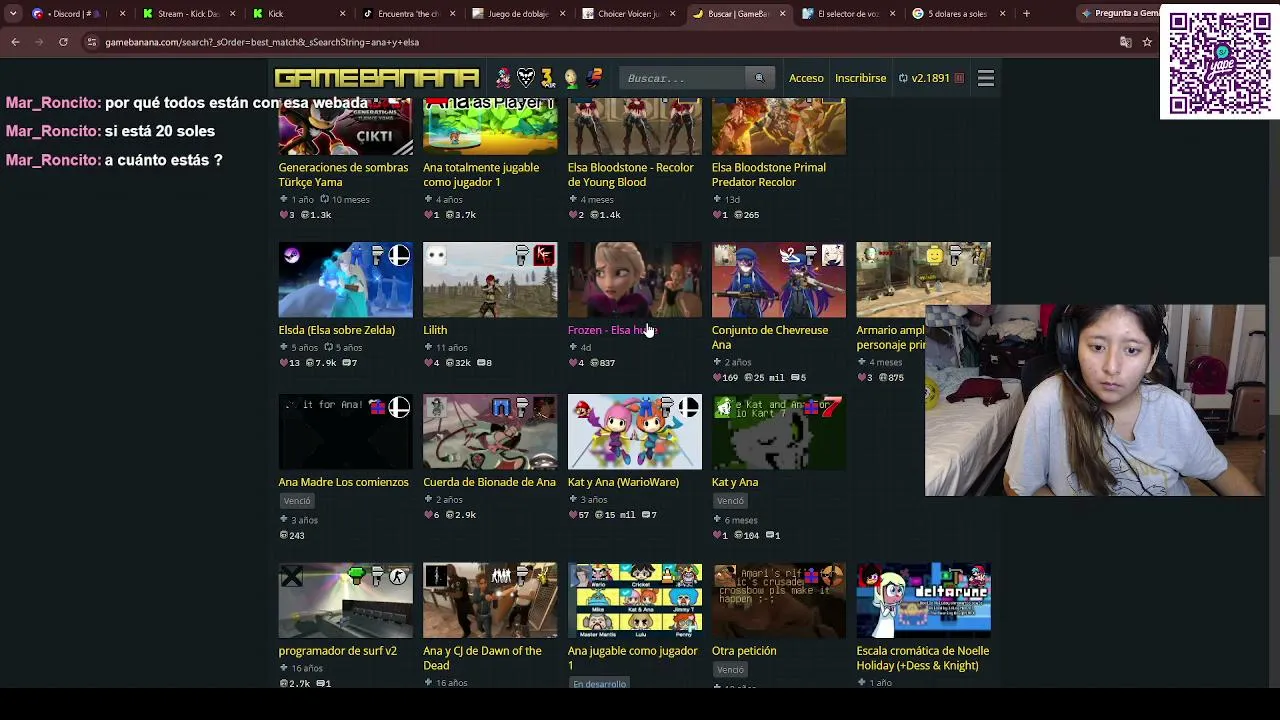1280x720 pixels.
Task: Open Escala cromática de Noelle Holiday link
Action: pyautogui.click(x=922, y=658)
